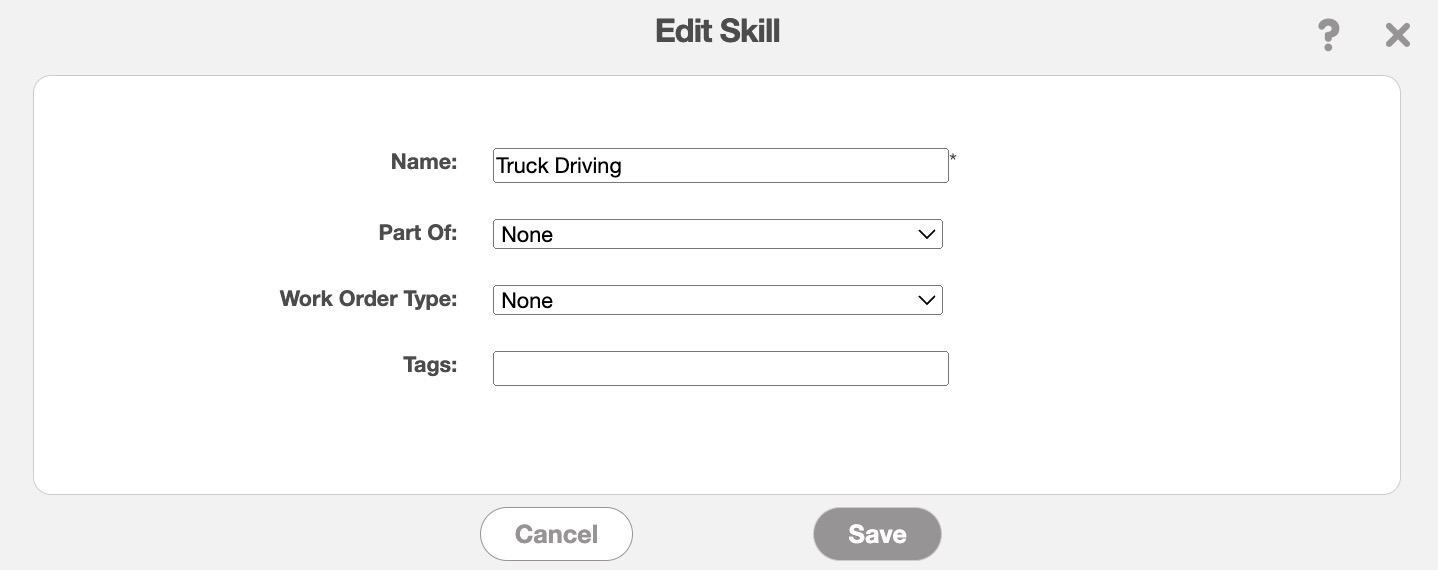Open the help question mark icon
The image size is (1438, 570).
[x=1327, y=36]
